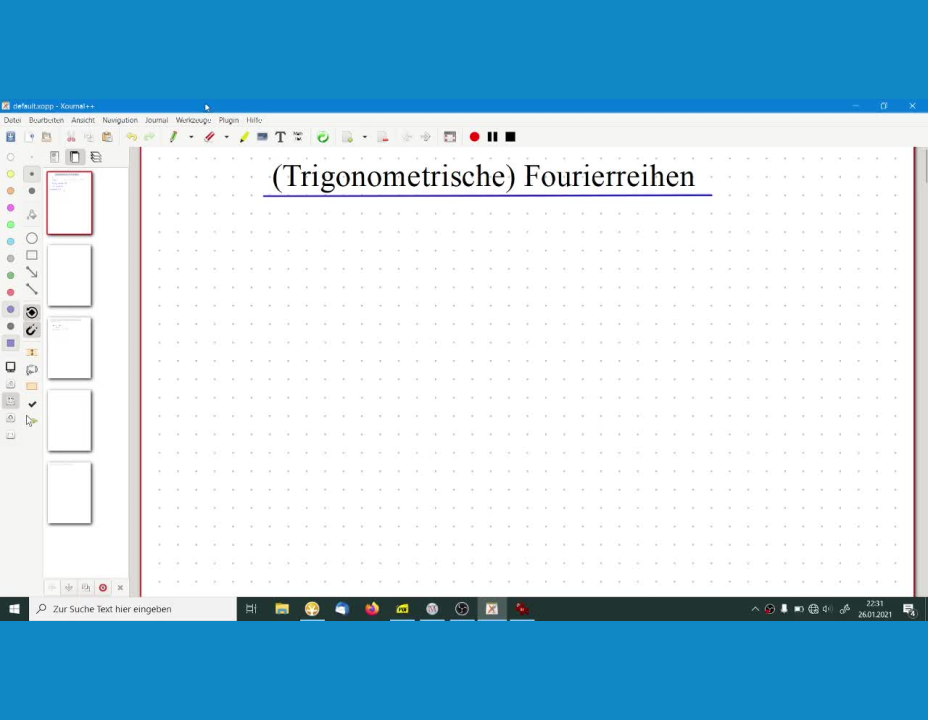928x720 pixels.
Task: Select the vertical space tool
Action: coord(32,353)
